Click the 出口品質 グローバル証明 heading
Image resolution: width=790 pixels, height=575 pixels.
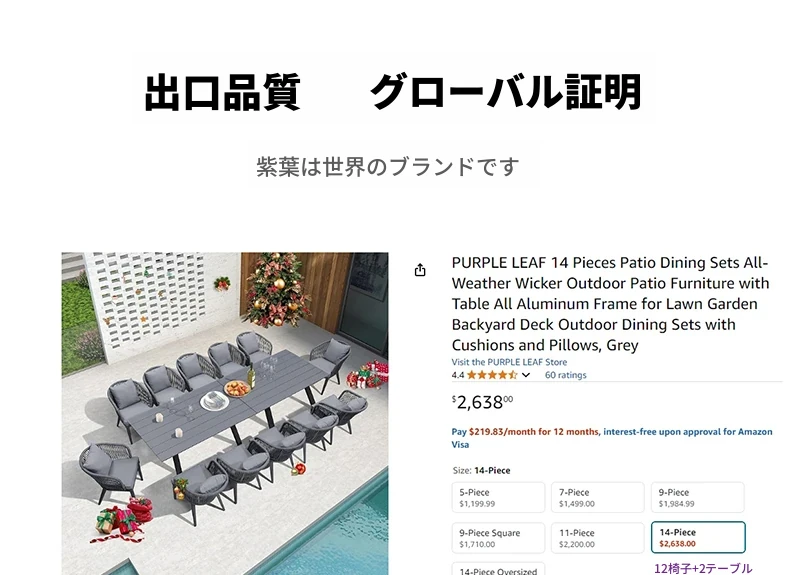[x=393, y=92]
